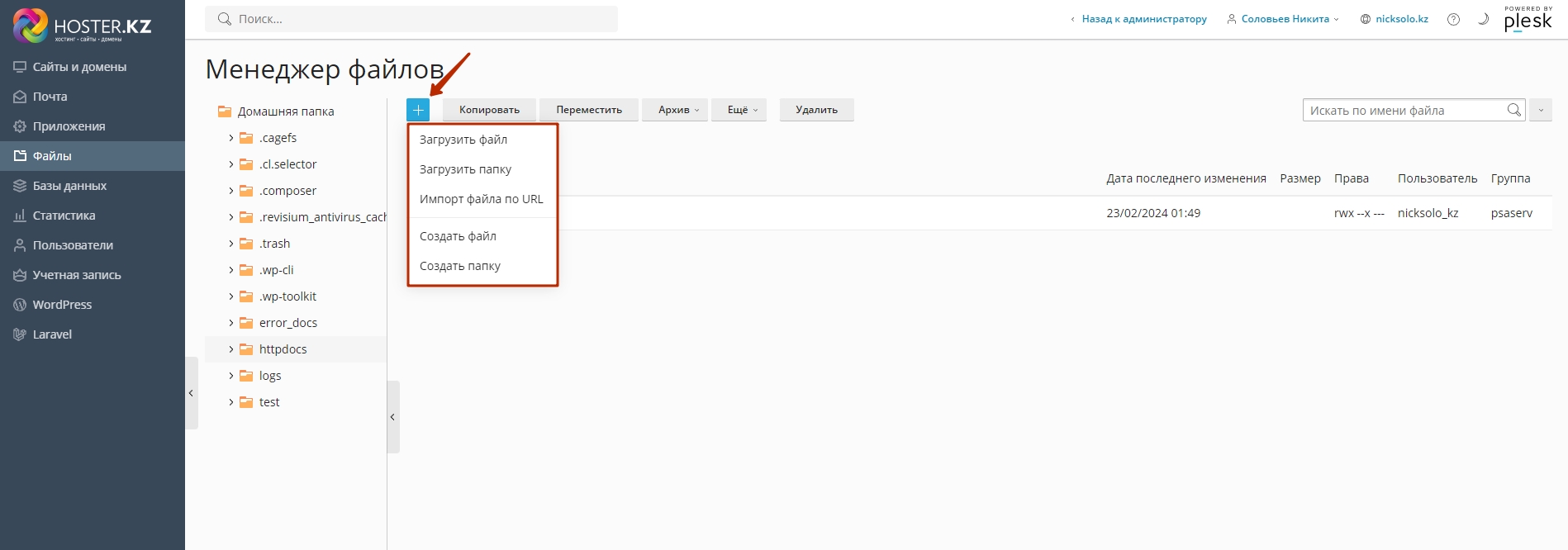Click the Переместить button
This screenshot has height=550, width=1568.
[589, 110]
